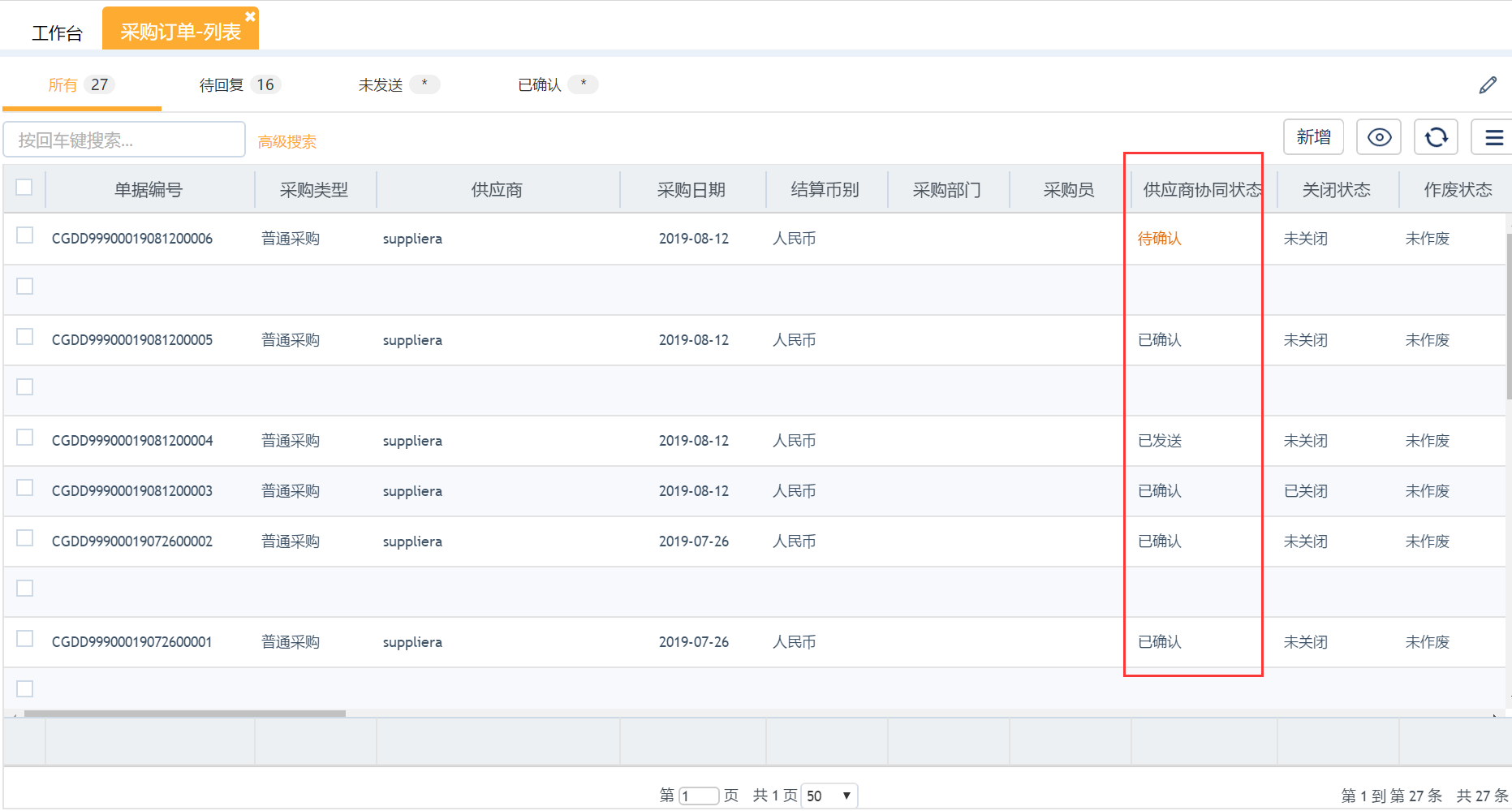The height and width of the screenshot is (811, 1512).
Task: Open order CGDD99900019081200005
Action: [132, 340]
